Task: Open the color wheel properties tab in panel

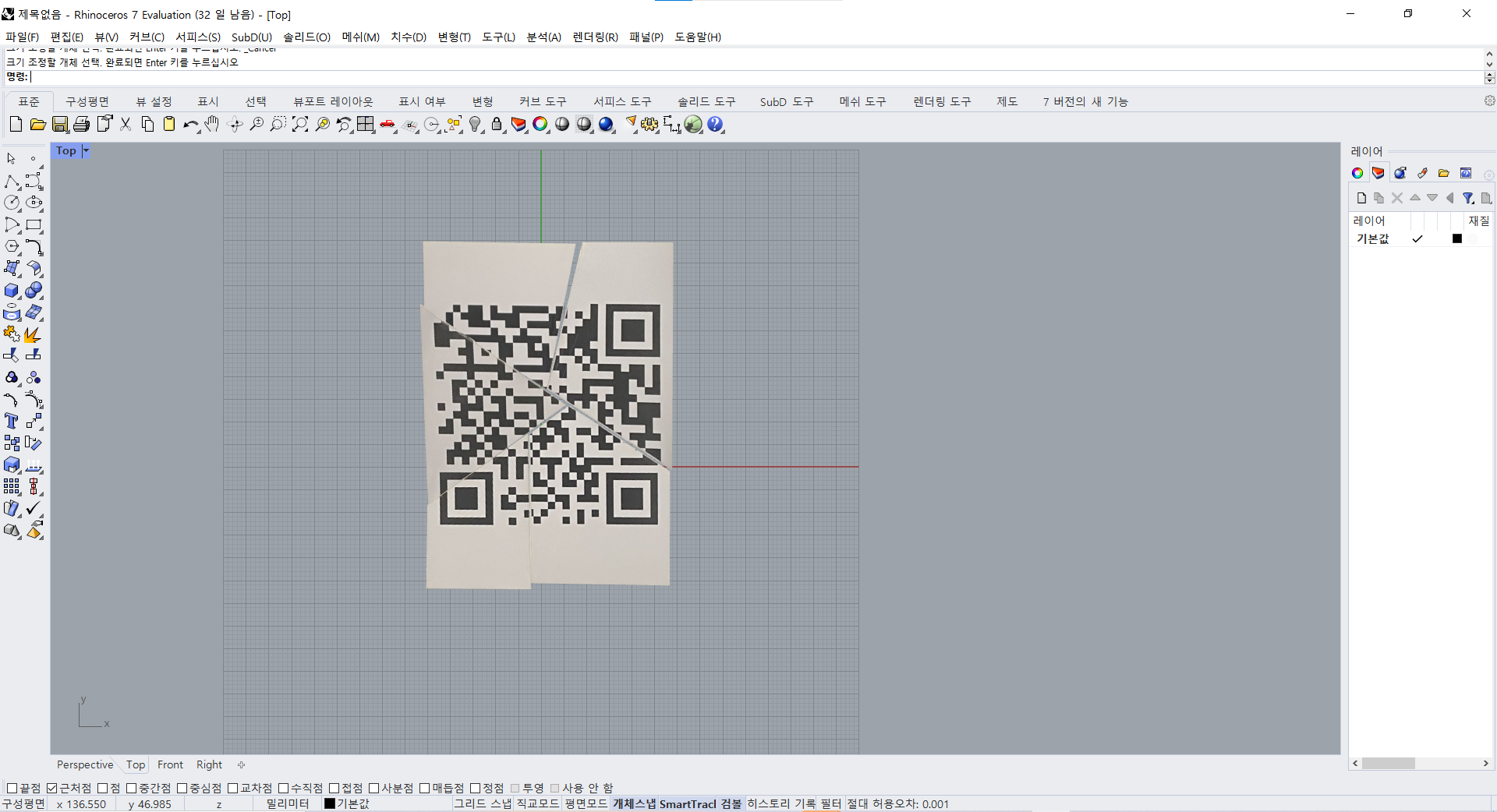Action: point(1357,173)
